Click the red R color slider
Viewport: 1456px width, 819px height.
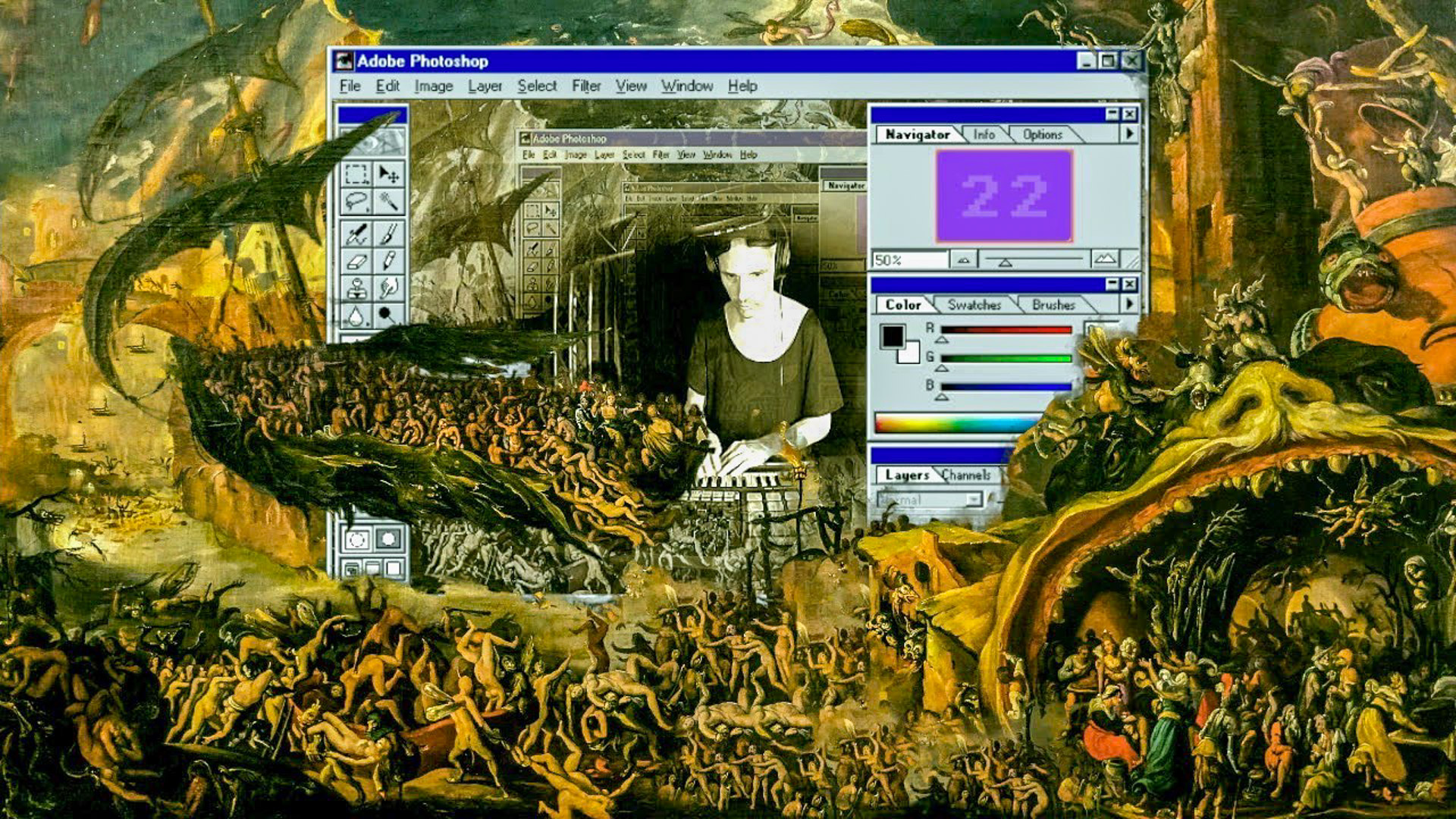tap(1006, 330)
